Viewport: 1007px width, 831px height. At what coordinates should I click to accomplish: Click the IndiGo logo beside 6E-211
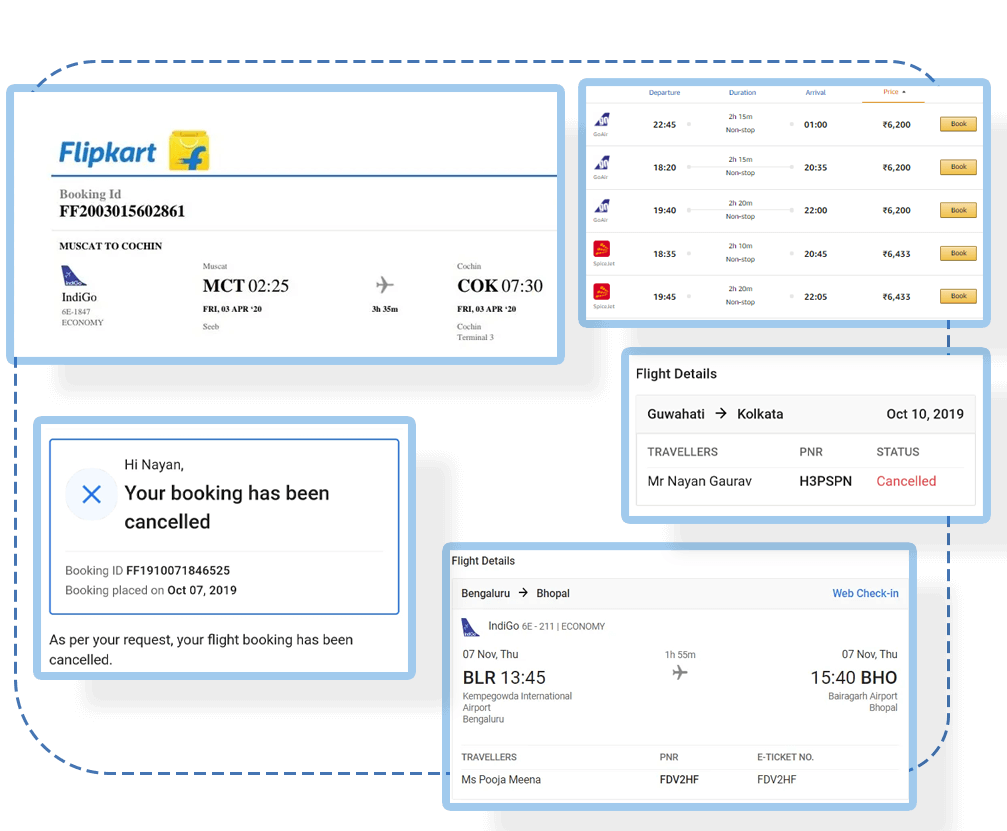[471, 627]
